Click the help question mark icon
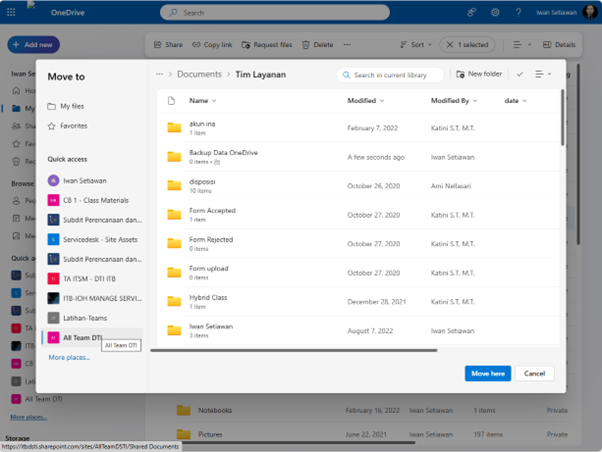Viewport: 602px width, 452px height. [518, 13]
